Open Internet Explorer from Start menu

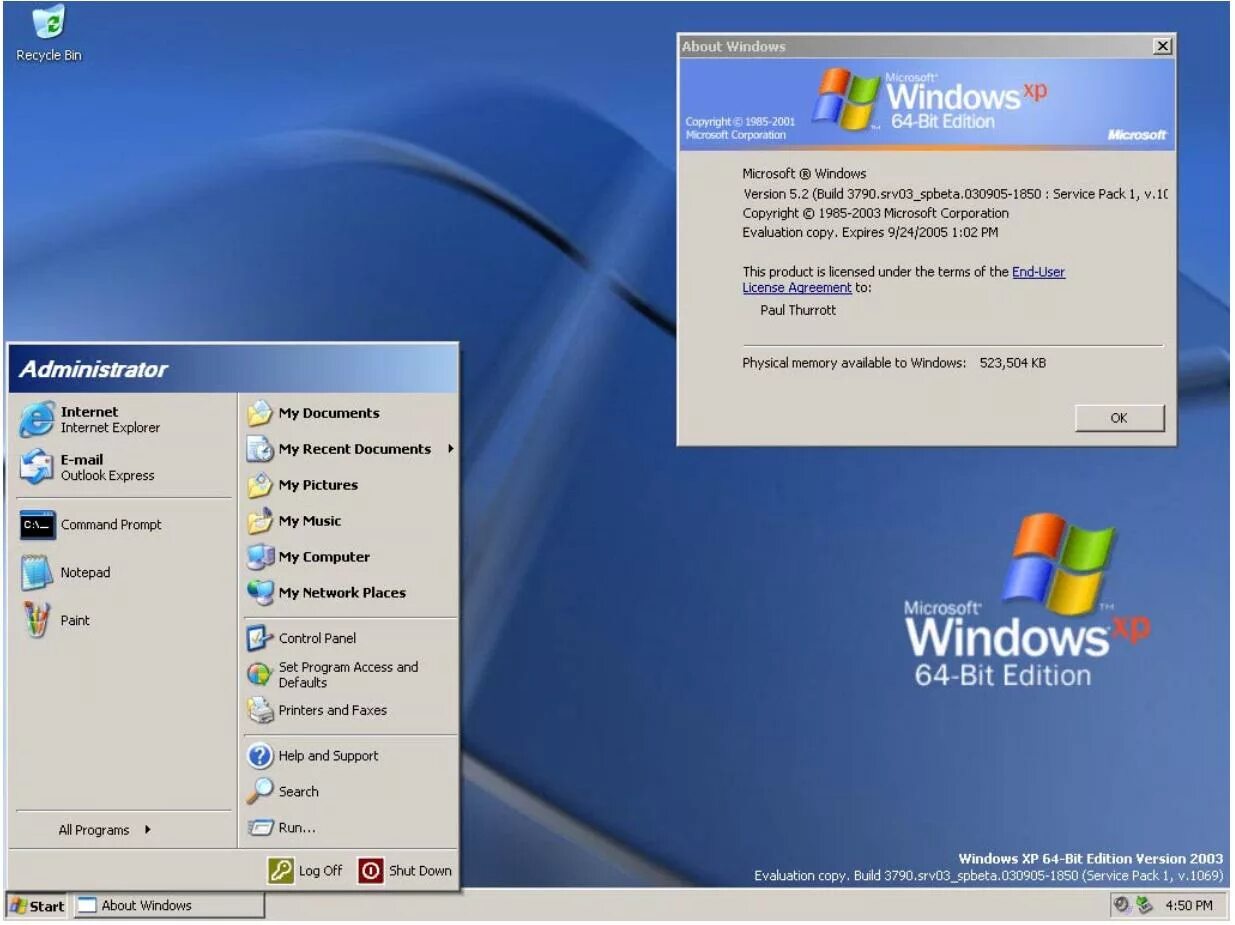click(122, 419)
